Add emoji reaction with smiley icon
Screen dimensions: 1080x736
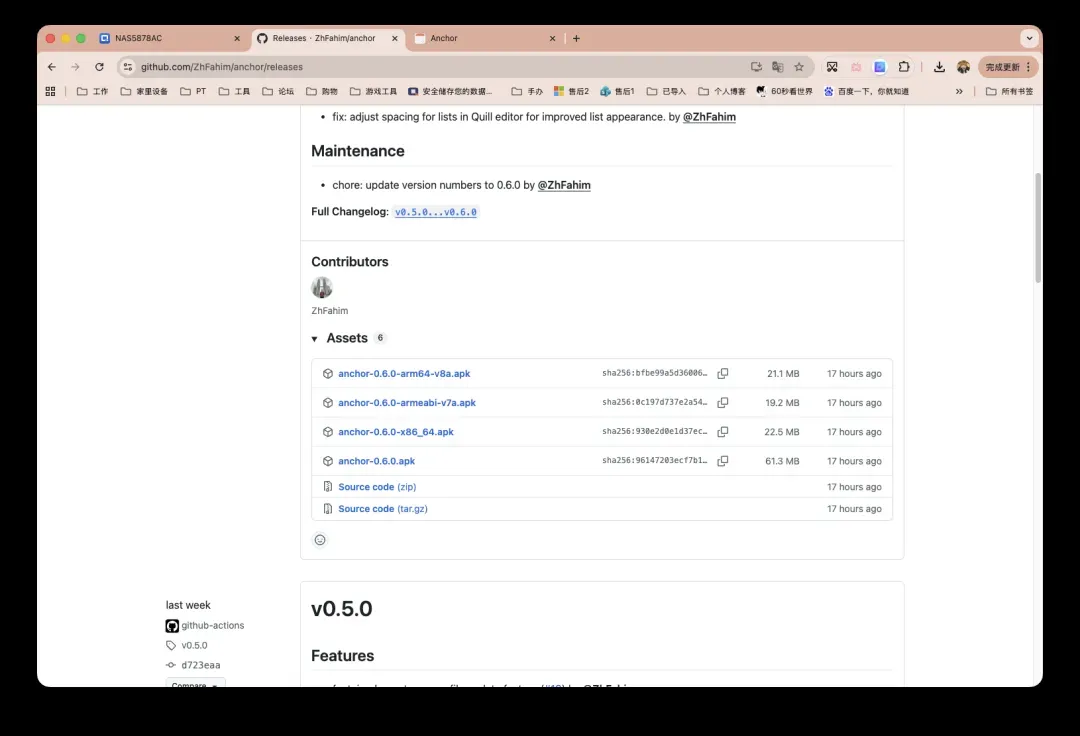[x=320, y=540]
